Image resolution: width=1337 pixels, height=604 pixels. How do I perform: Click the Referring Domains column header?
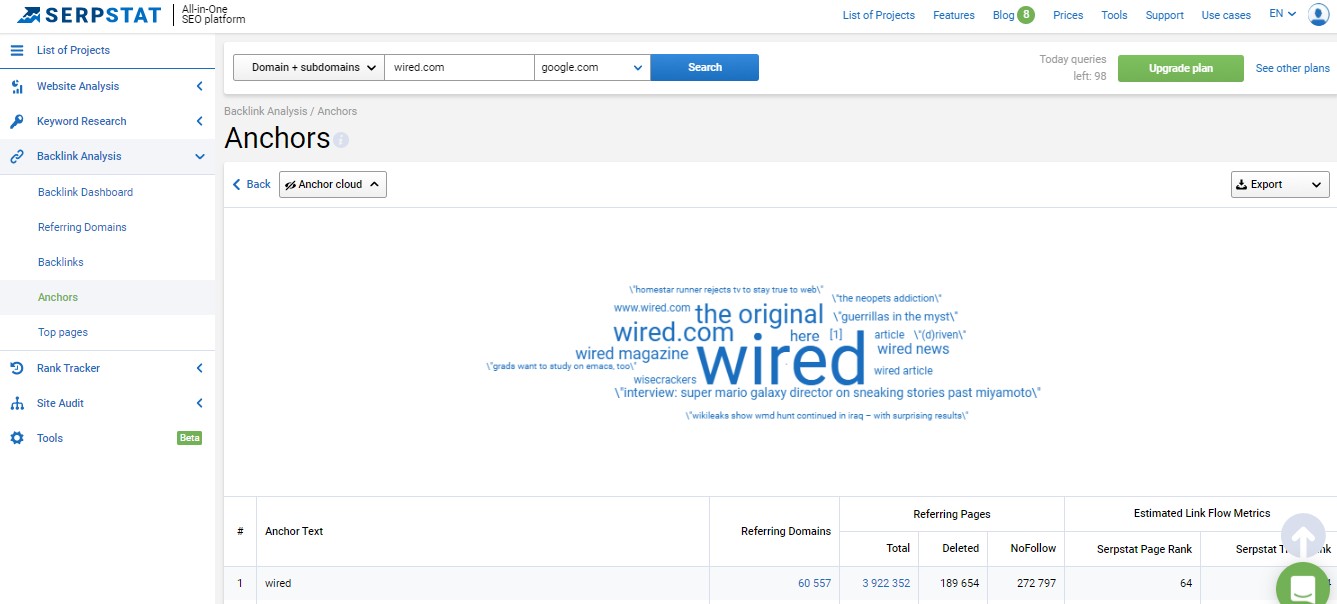tap(786, 531)
